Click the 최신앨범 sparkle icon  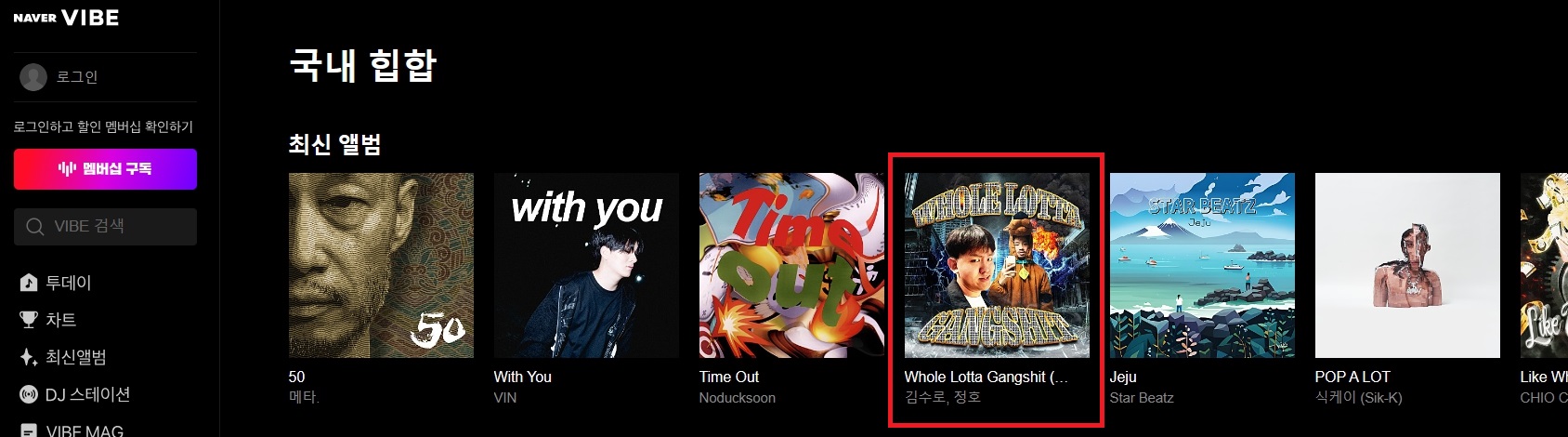tap(29, 357)
